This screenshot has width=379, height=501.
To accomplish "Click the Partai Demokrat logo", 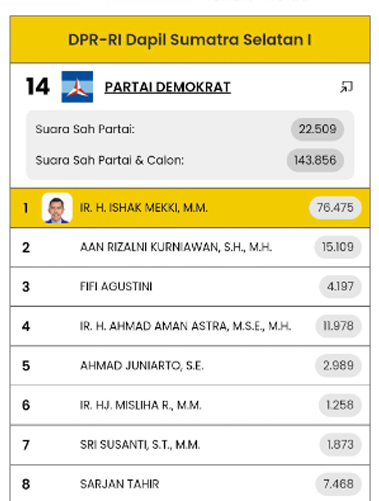I will pyautogui.click(x=77, y=87).
